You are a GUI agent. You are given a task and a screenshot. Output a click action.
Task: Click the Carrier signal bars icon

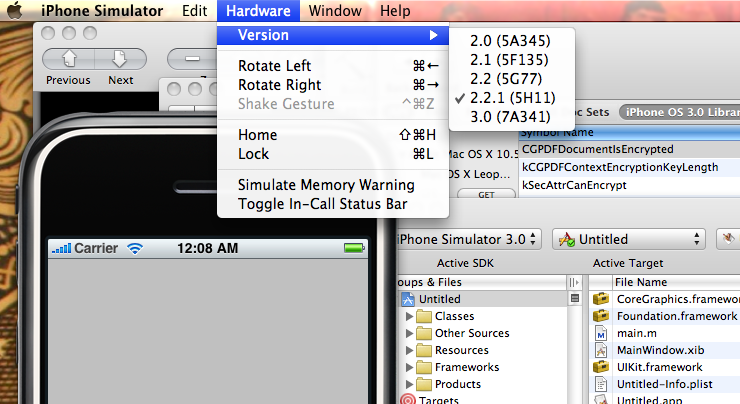[62, 248]
